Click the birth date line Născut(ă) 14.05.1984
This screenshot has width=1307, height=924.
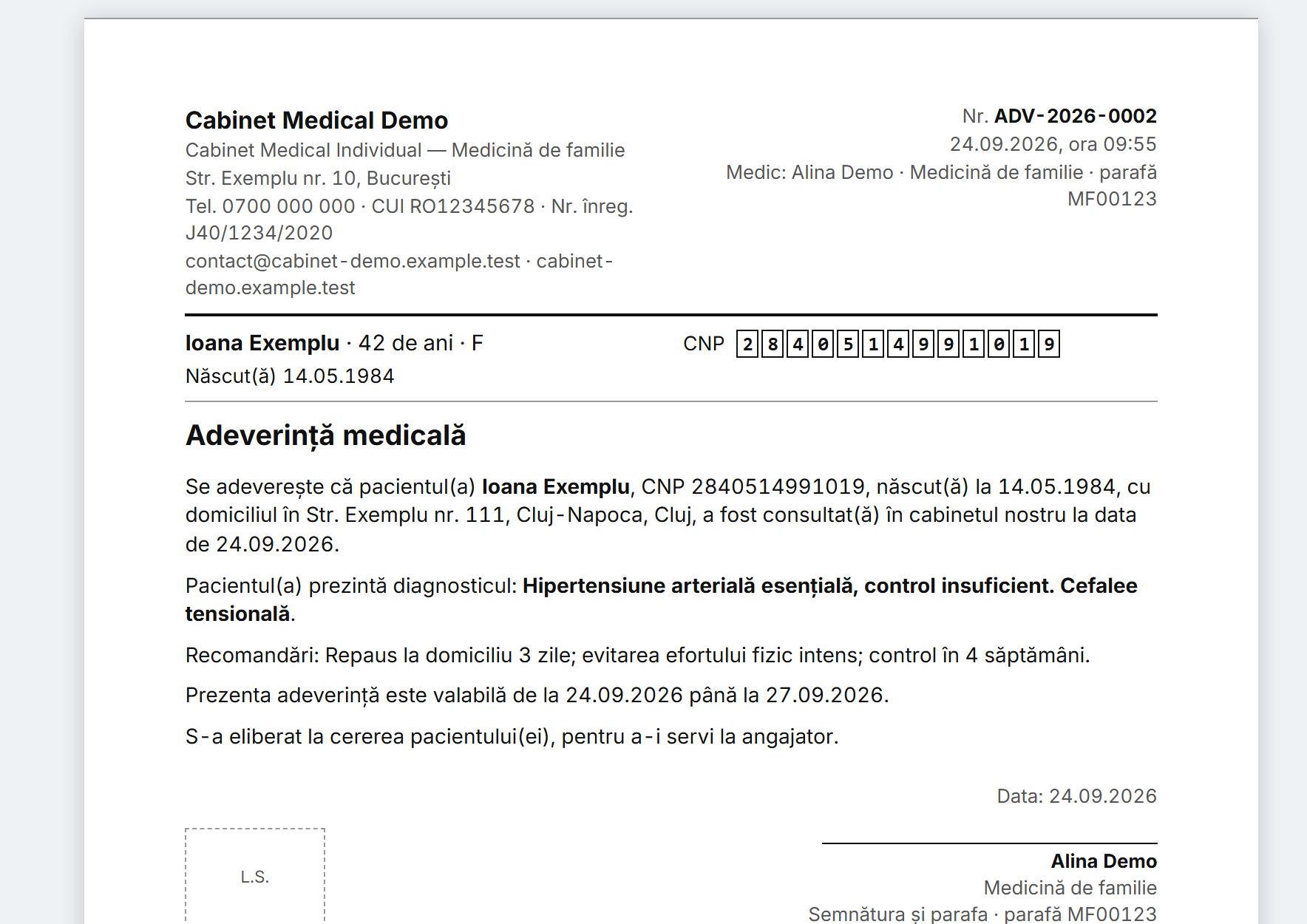[290, 376]
